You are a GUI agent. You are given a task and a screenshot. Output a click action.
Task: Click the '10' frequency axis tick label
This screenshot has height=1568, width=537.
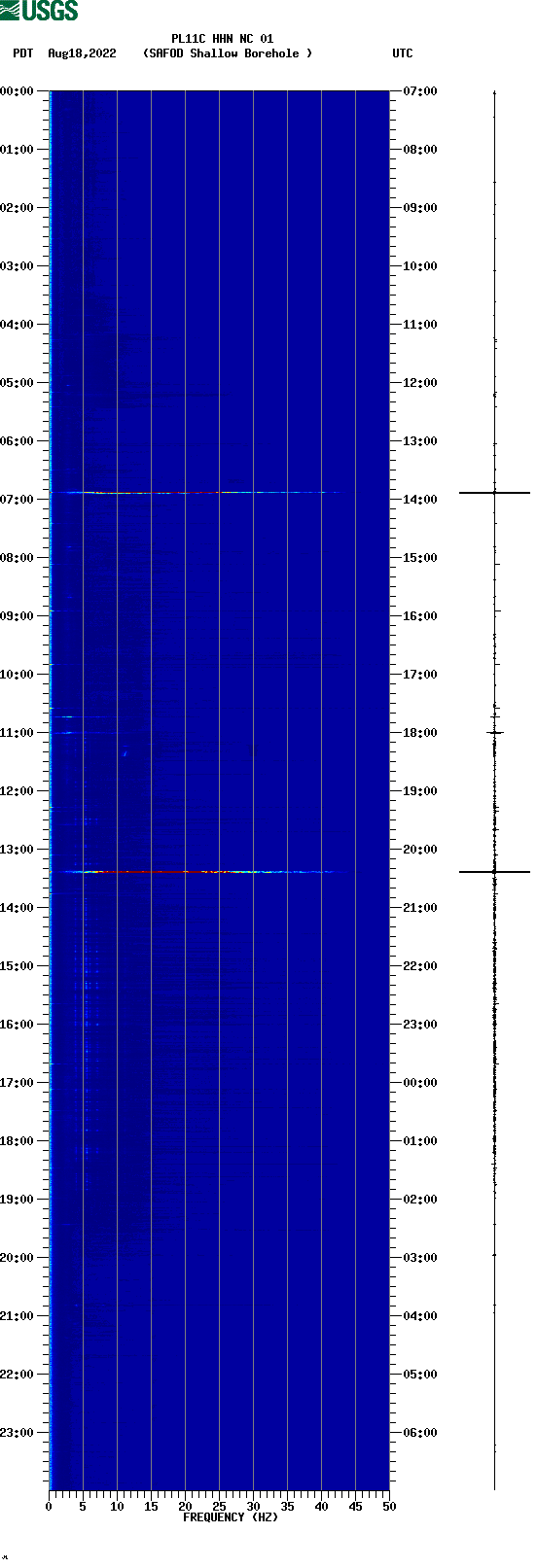(117, 1507)
